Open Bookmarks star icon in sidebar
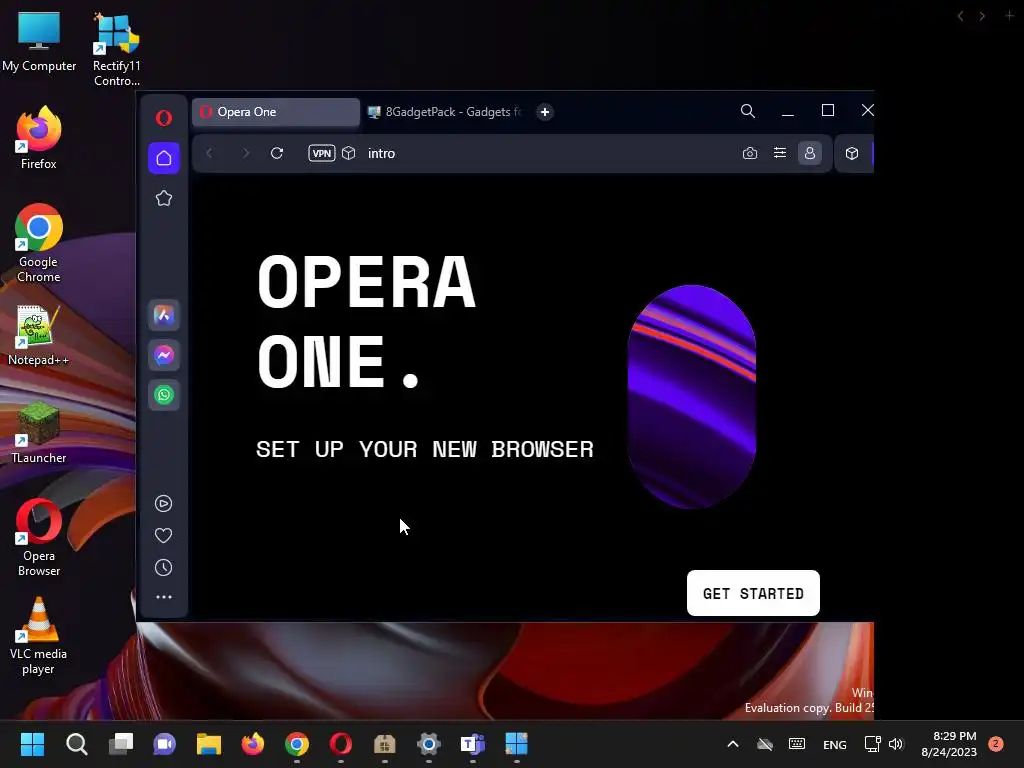 pyautogui.click(x=164, y=198)
